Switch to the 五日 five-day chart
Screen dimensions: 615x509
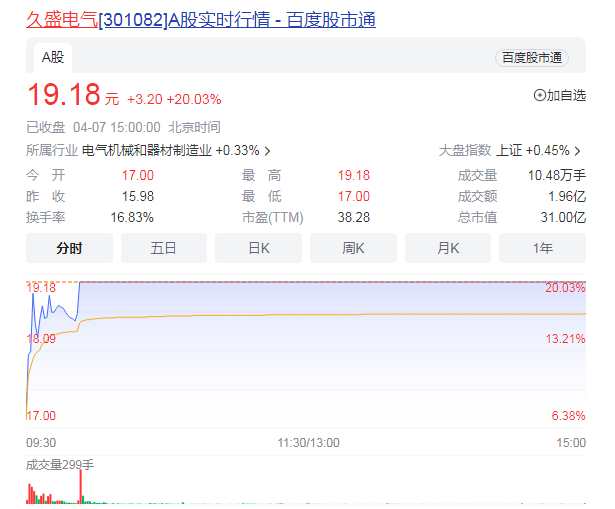164,248
